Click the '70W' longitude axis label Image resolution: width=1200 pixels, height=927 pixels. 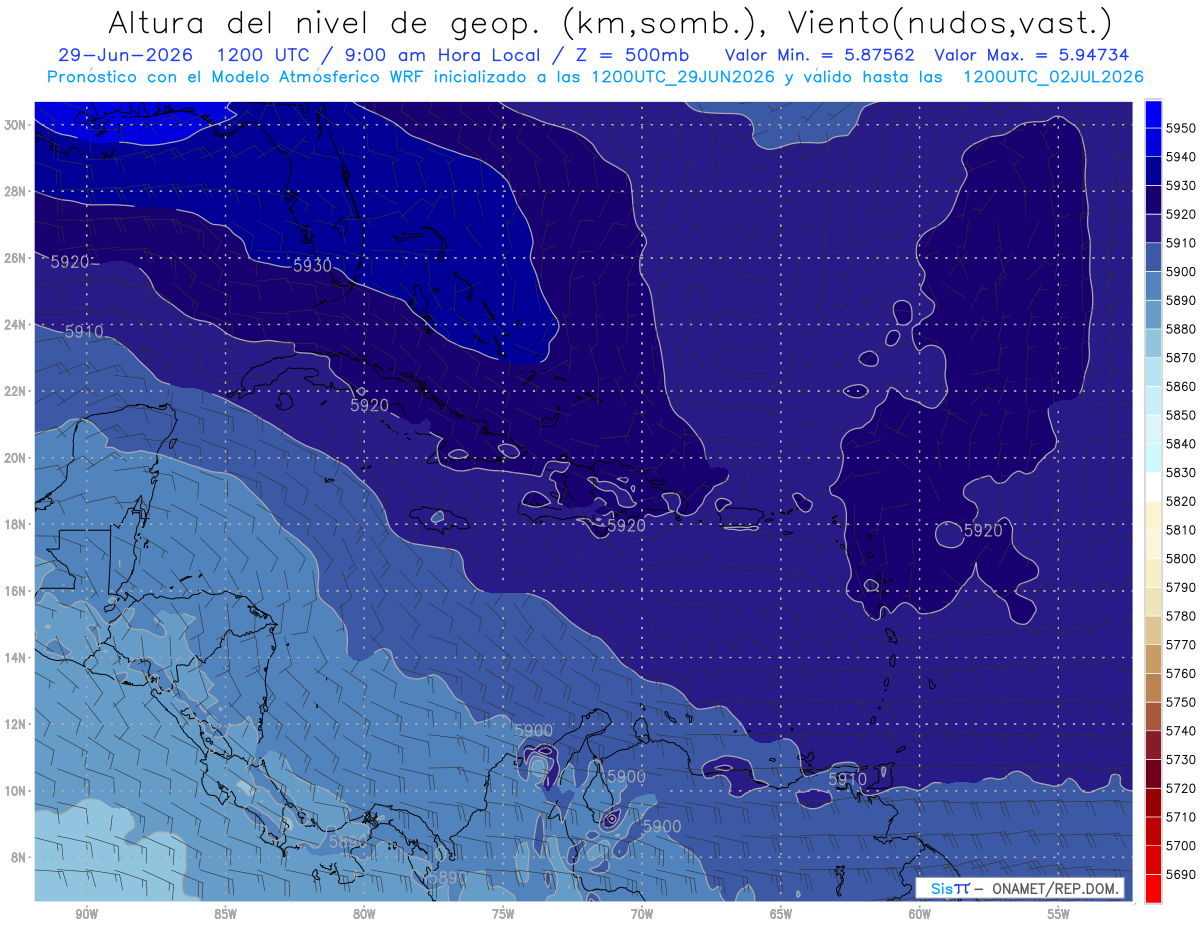coord(642,915)
